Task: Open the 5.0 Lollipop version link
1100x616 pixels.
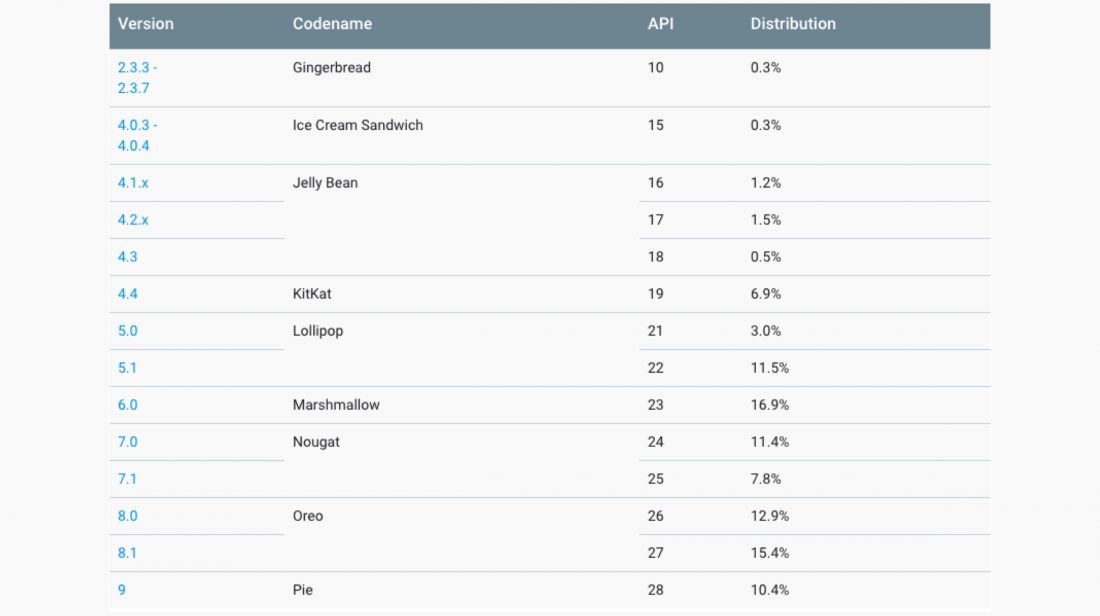Action: (x=128, y=331)
